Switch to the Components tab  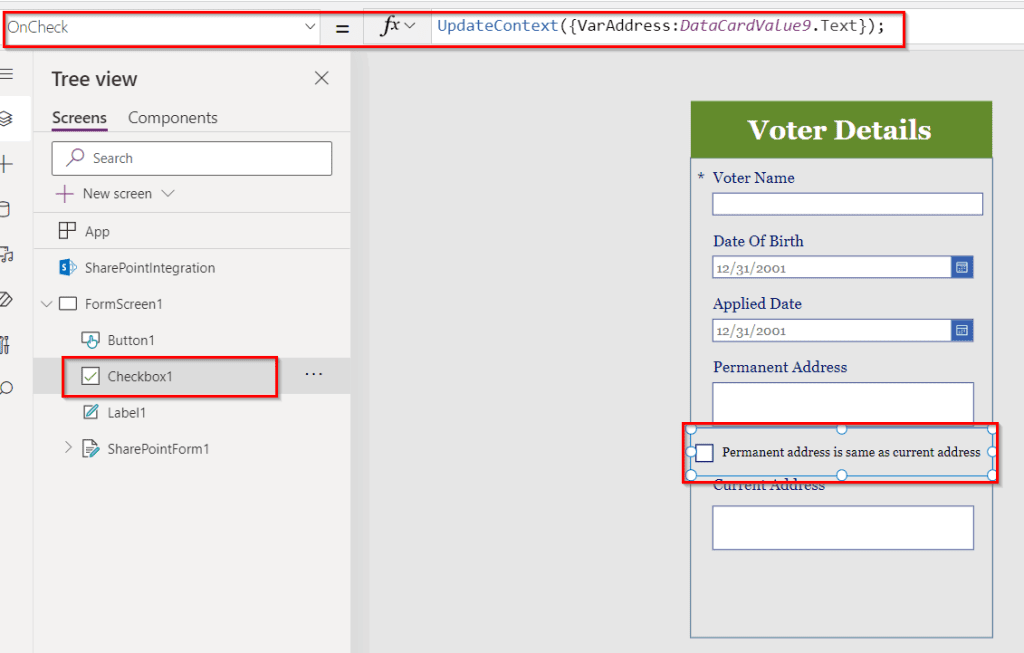pyautogui.click(x=172, y=117)
